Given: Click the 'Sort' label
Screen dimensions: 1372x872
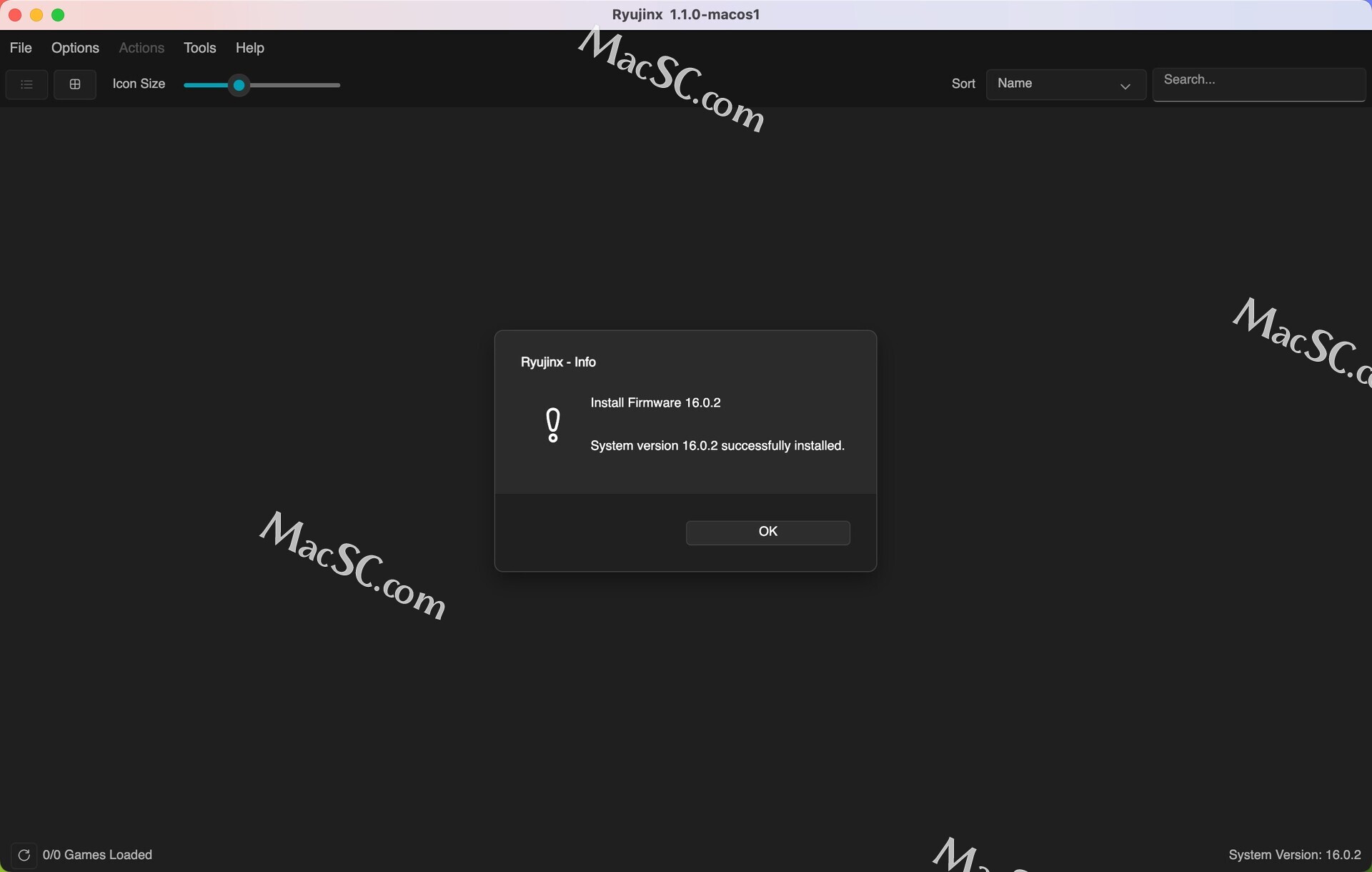Looking at the screenshot, I should click(963, 84).
